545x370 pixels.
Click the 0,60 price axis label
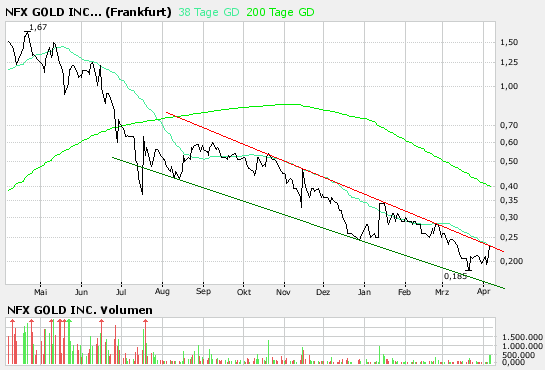click(509, 142)
